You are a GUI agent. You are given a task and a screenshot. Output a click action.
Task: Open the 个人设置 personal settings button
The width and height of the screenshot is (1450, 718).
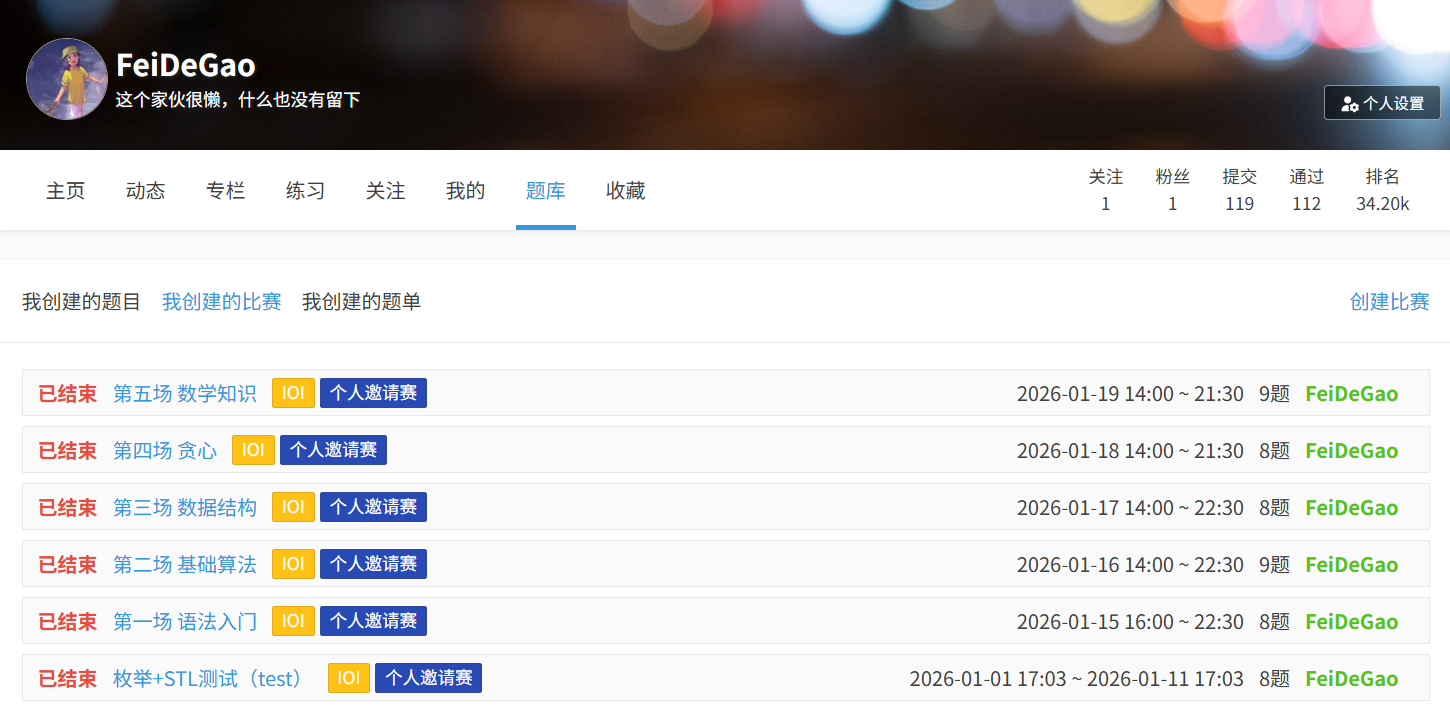[x=1382, y=103]
